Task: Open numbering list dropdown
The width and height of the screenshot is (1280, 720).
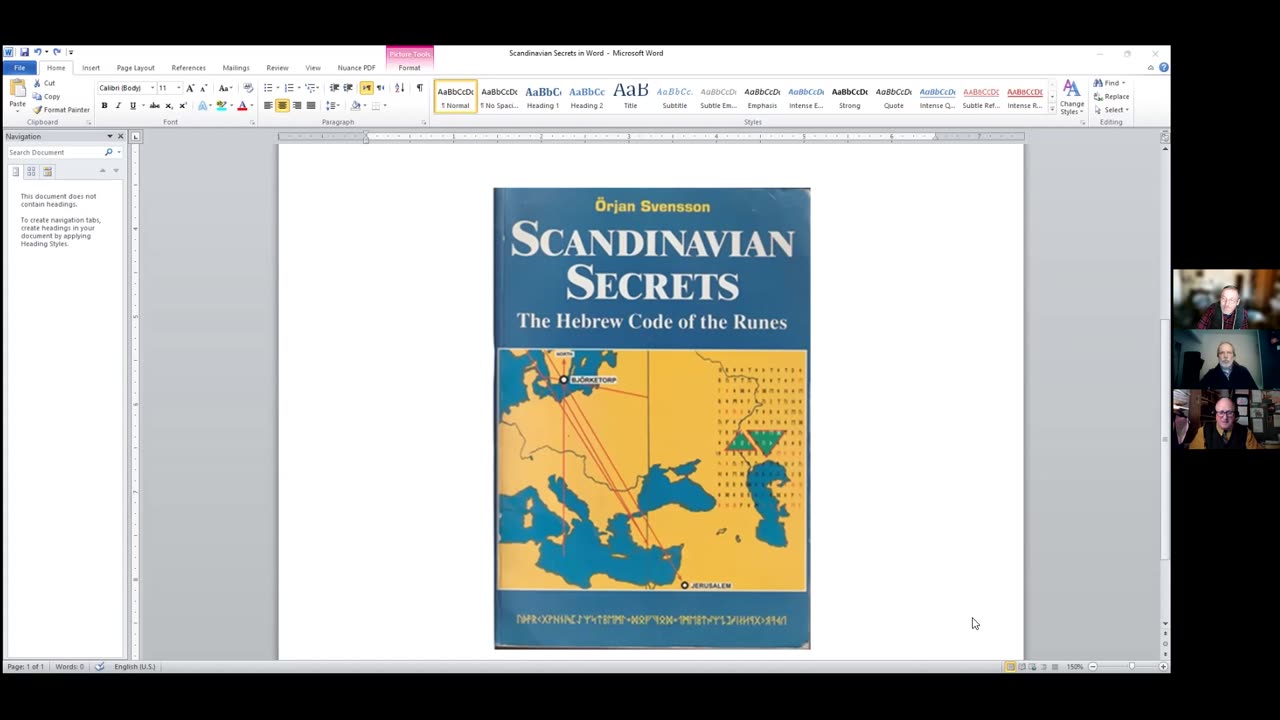Action: point(298,88)
